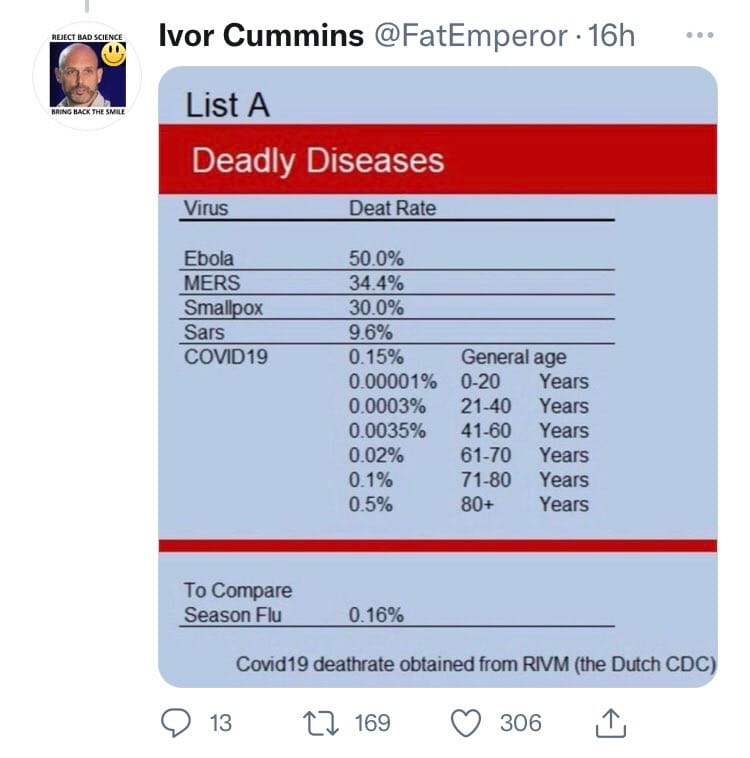Open the @FatEmperor handle link

click(471, 35)
